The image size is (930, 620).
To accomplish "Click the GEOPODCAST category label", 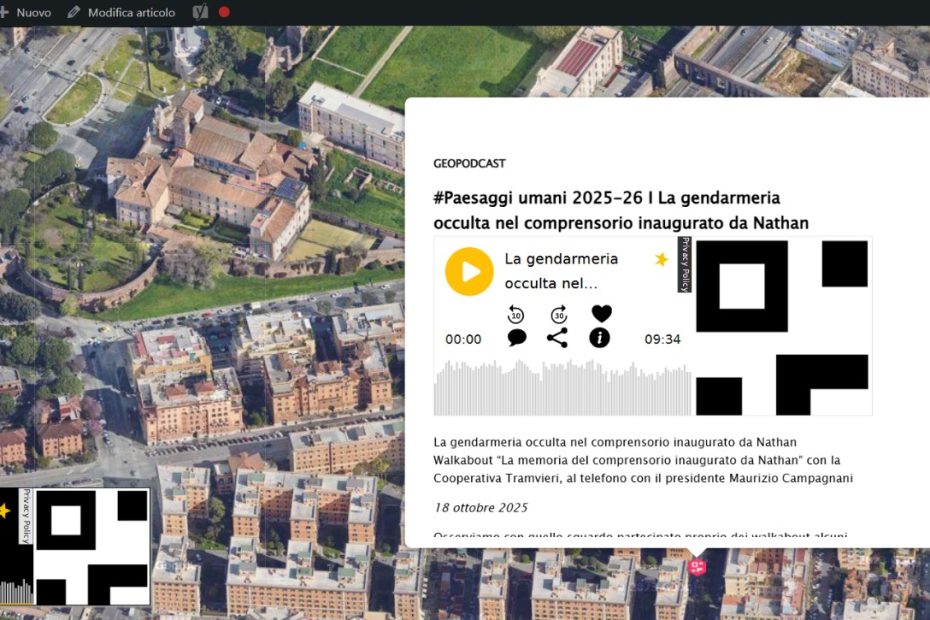I will coord(469,163).
